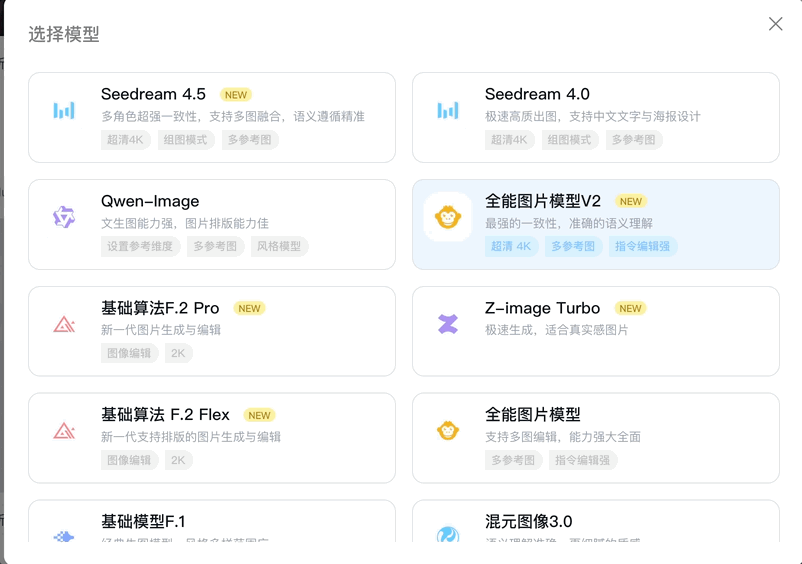802x564 pixels.
Task: Select the Z-image Turbo title
Action: [542, 308]
